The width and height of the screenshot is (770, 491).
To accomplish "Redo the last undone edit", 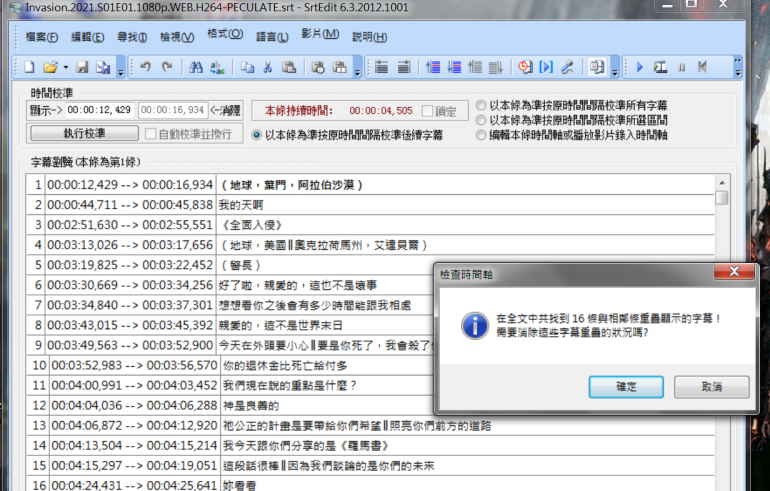I will (167, 67).
